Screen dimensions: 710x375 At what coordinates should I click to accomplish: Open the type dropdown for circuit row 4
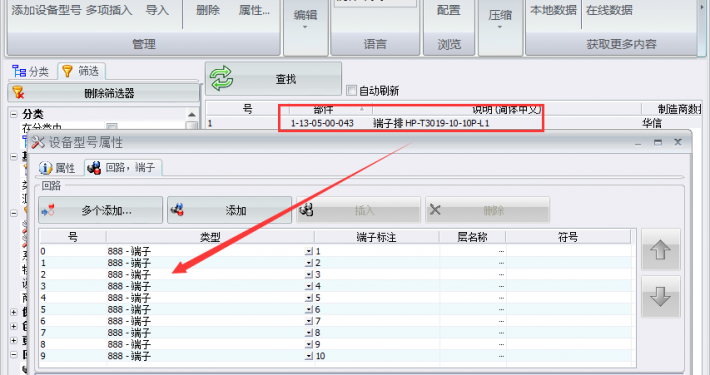309,298
